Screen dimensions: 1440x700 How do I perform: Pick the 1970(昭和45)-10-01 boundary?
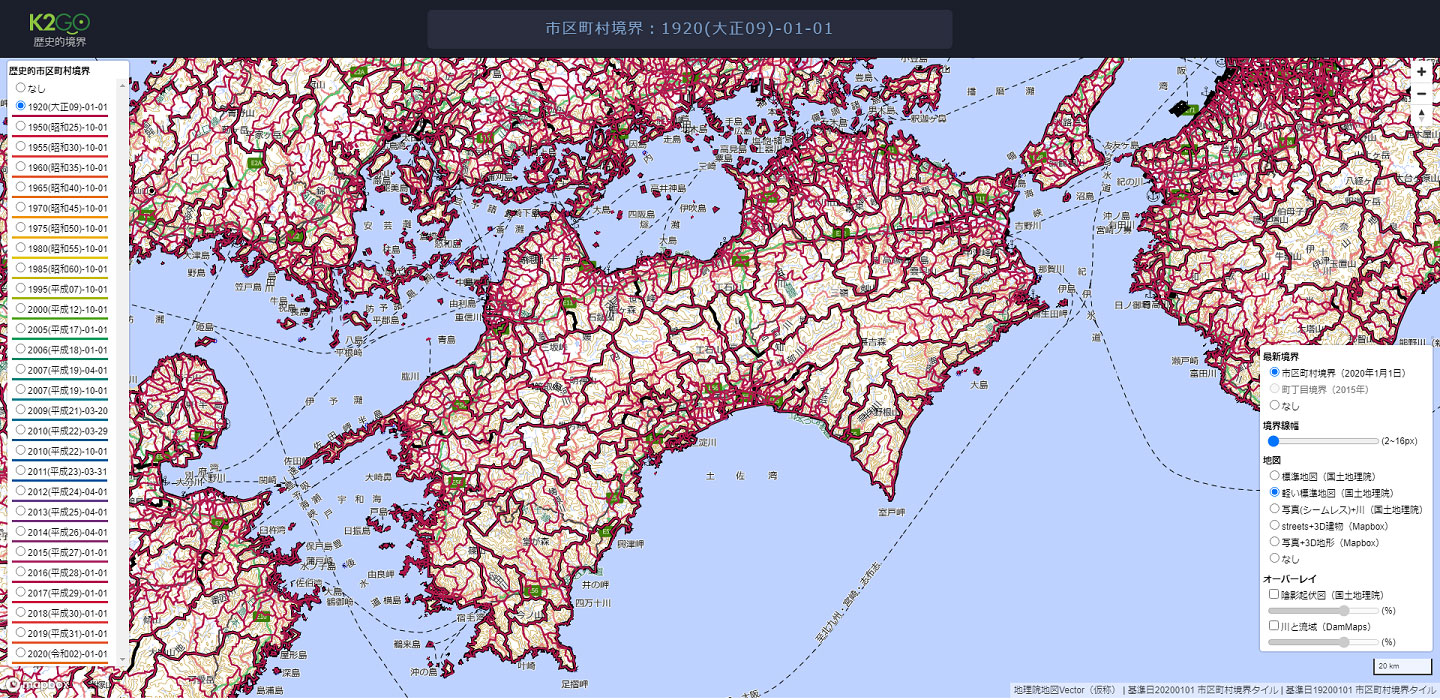21,208
